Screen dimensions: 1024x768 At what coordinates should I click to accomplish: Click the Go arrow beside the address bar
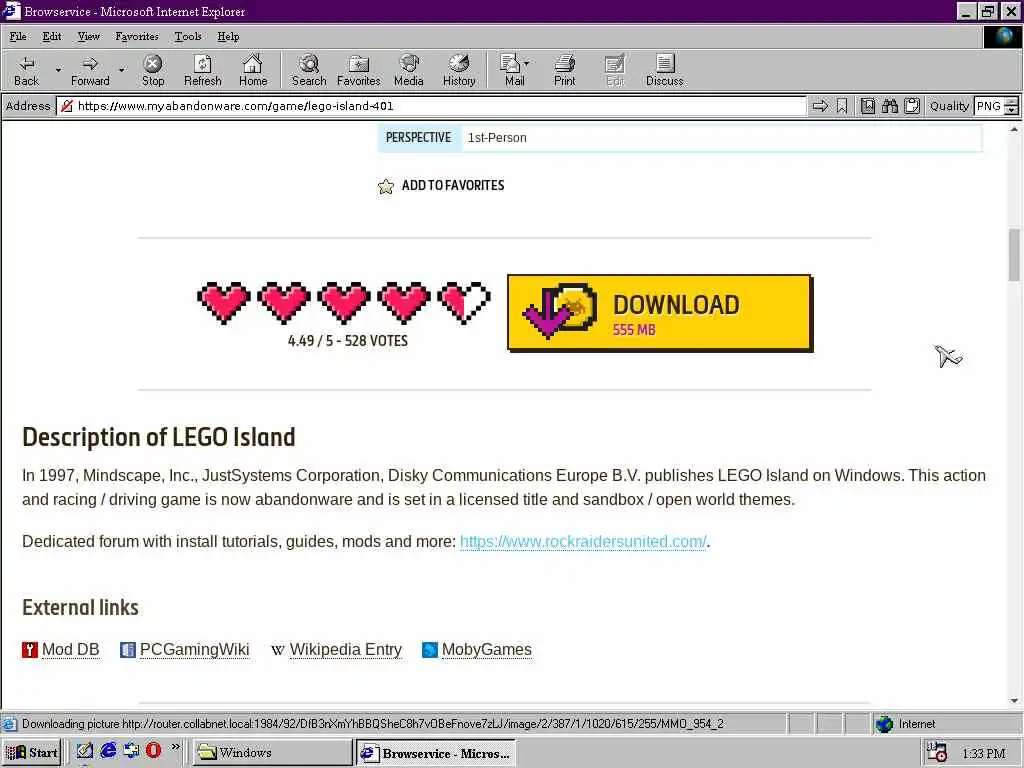click(820, 106)
